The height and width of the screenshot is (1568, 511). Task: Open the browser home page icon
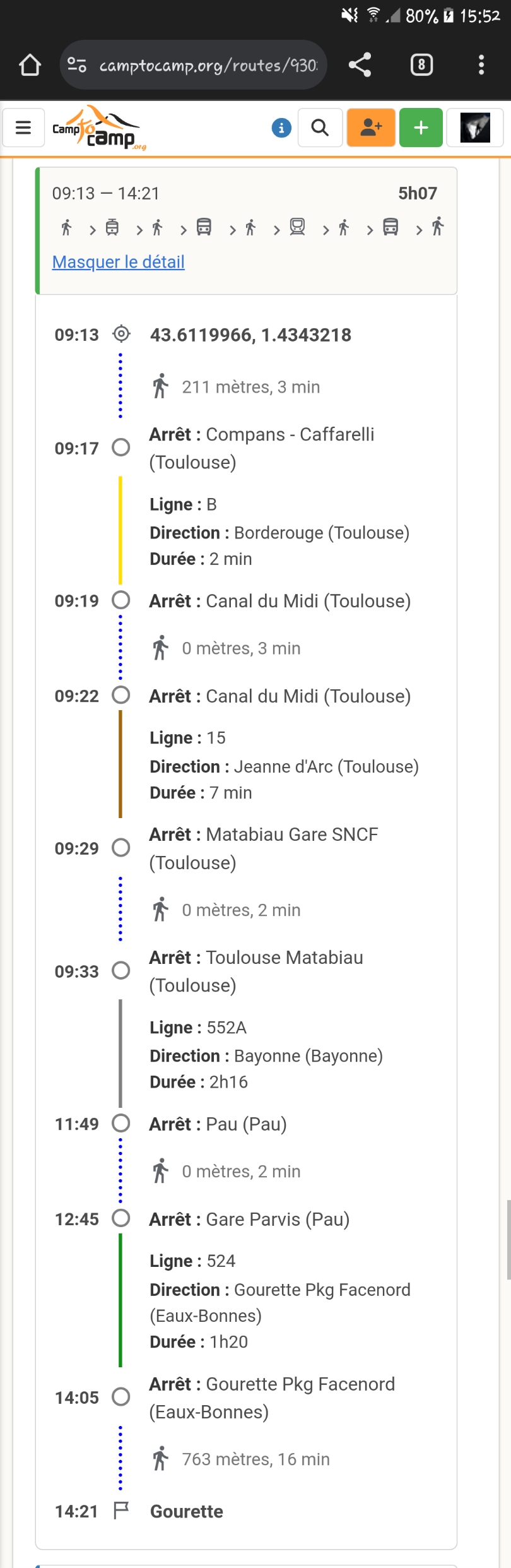30,64
